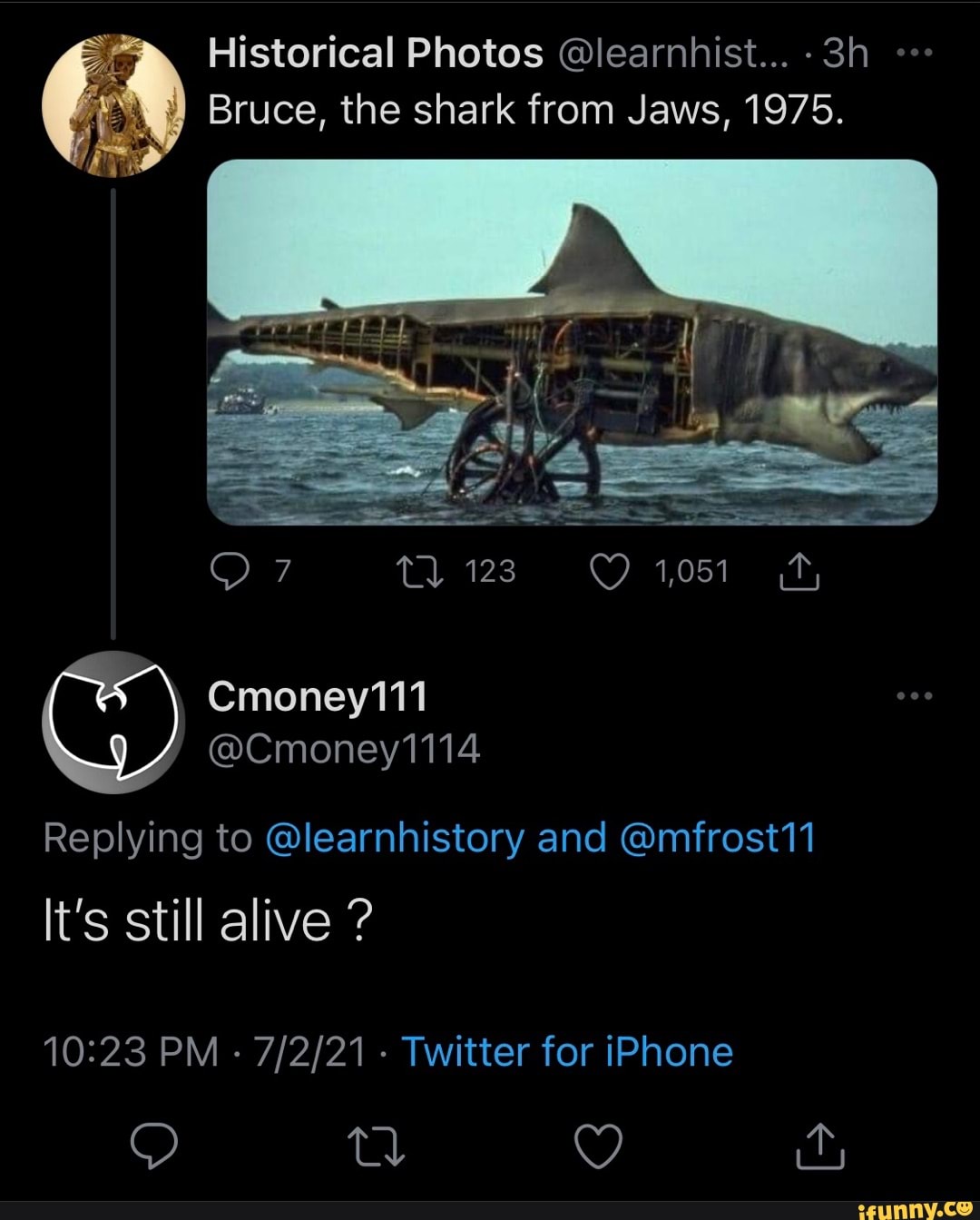The image size is (980, 1220).
Task: Like the Historical Photos tweet
Action: (x=609, y=572)
